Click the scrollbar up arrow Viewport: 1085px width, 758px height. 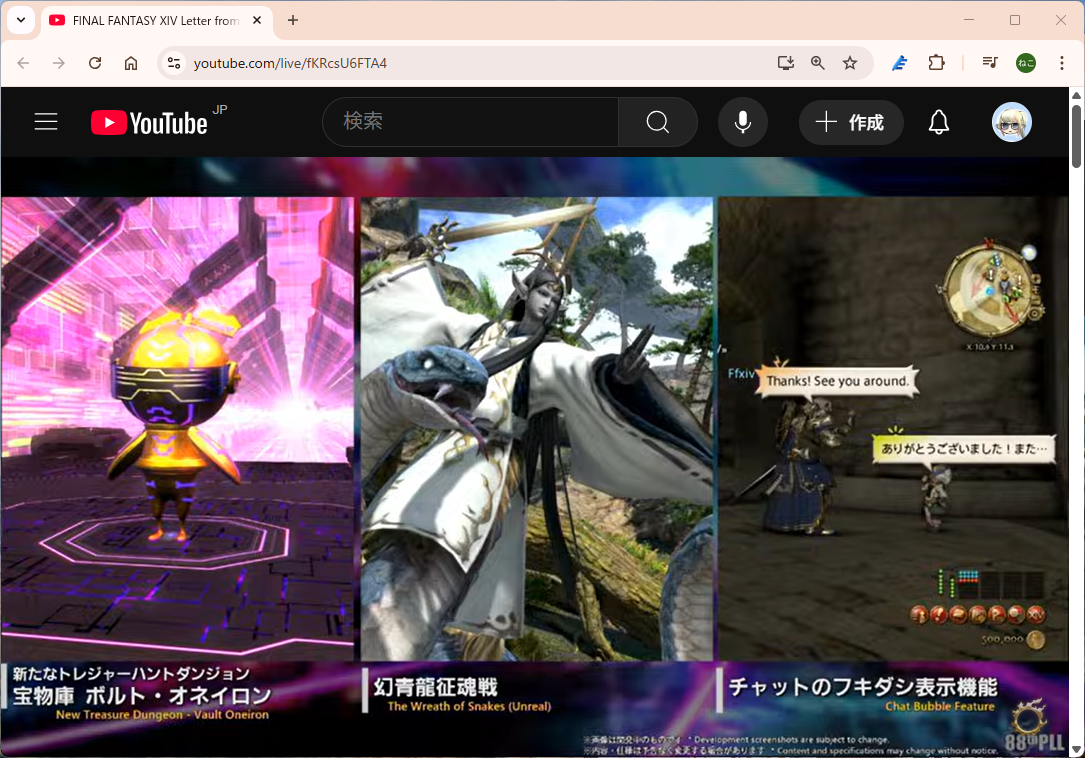pos(1077,95)
